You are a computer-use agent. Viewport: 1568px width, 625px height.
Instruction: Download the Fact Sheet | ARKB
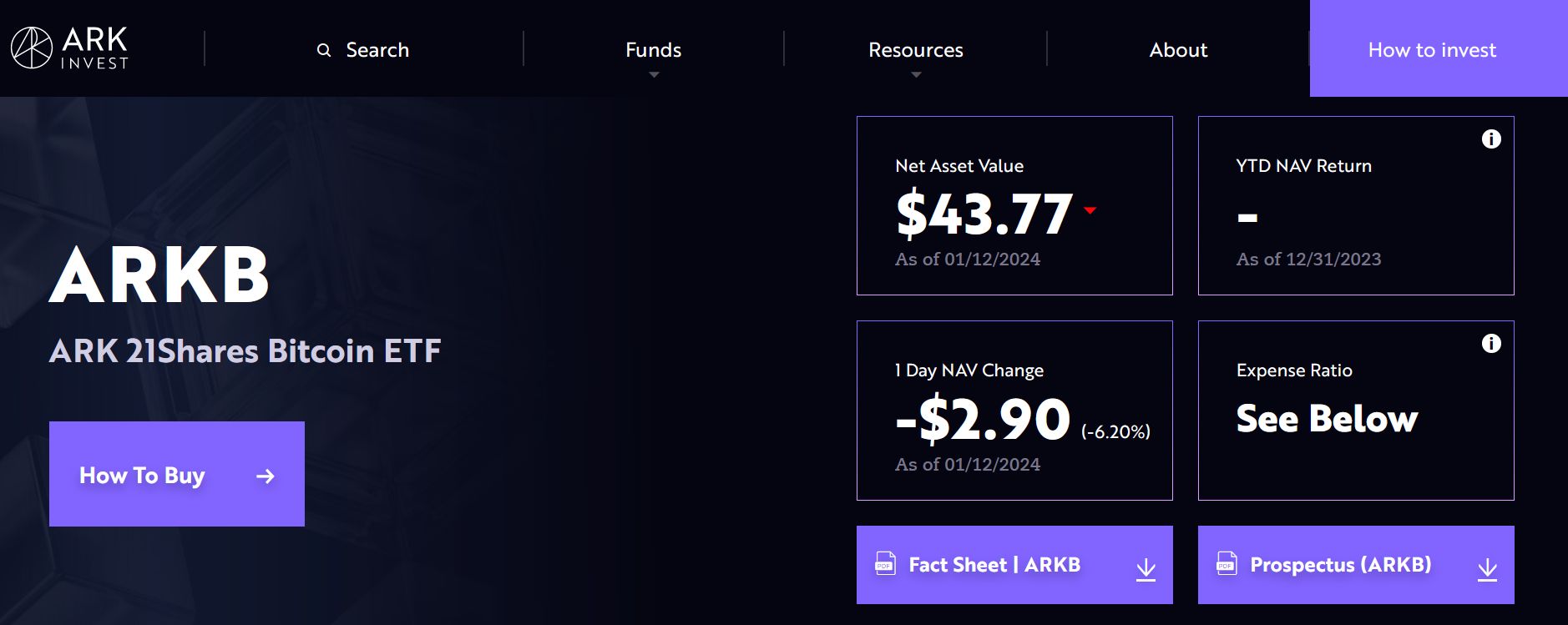point(994,565)
